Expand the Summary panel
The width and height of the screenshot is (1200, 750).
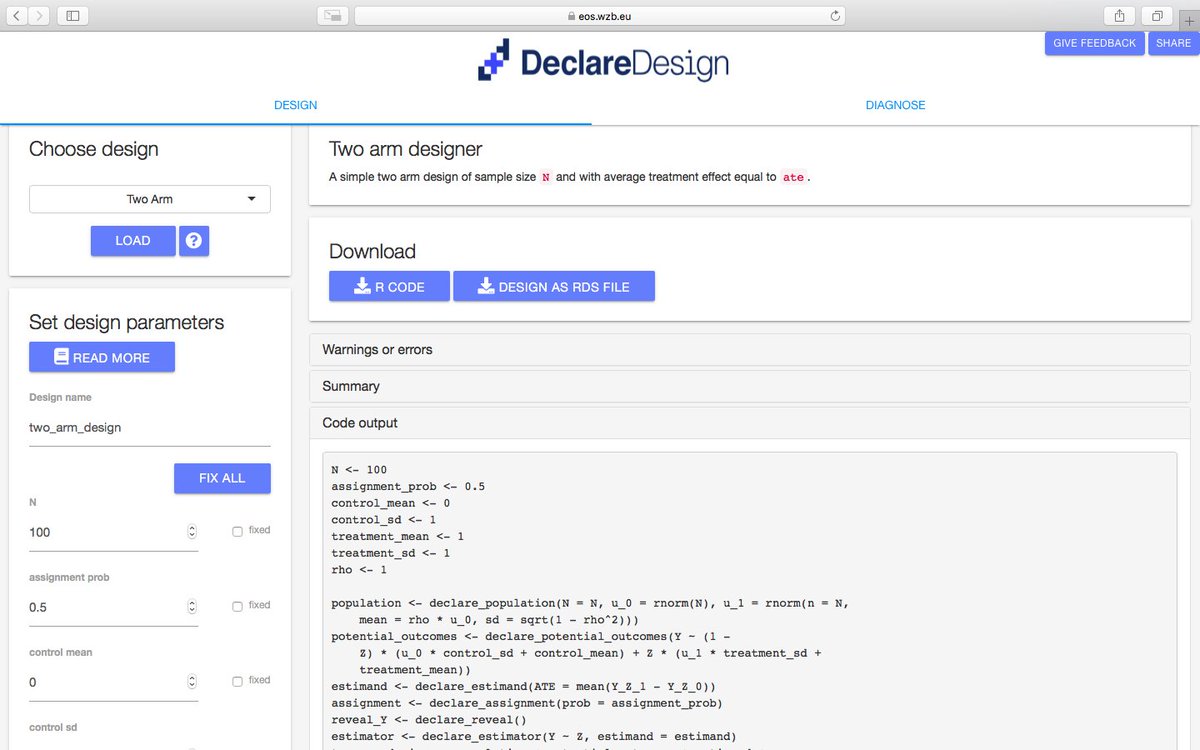click(750, 386)
